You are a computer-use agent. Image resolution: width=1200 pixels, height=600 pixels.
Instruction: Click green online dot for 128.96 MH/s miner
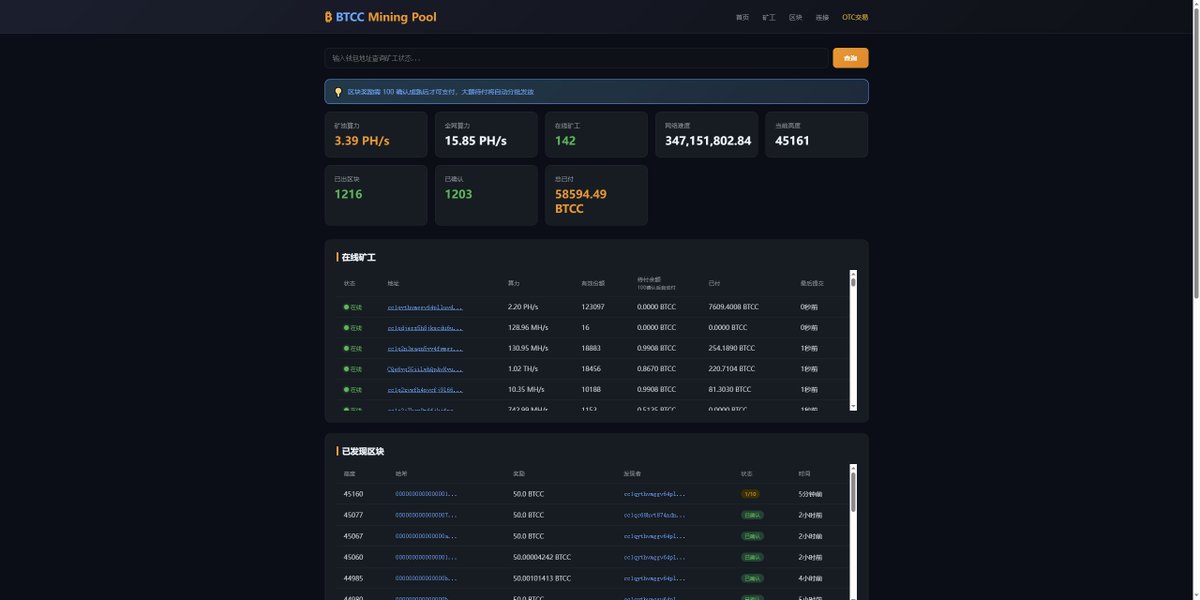click(x=346, y=328)
